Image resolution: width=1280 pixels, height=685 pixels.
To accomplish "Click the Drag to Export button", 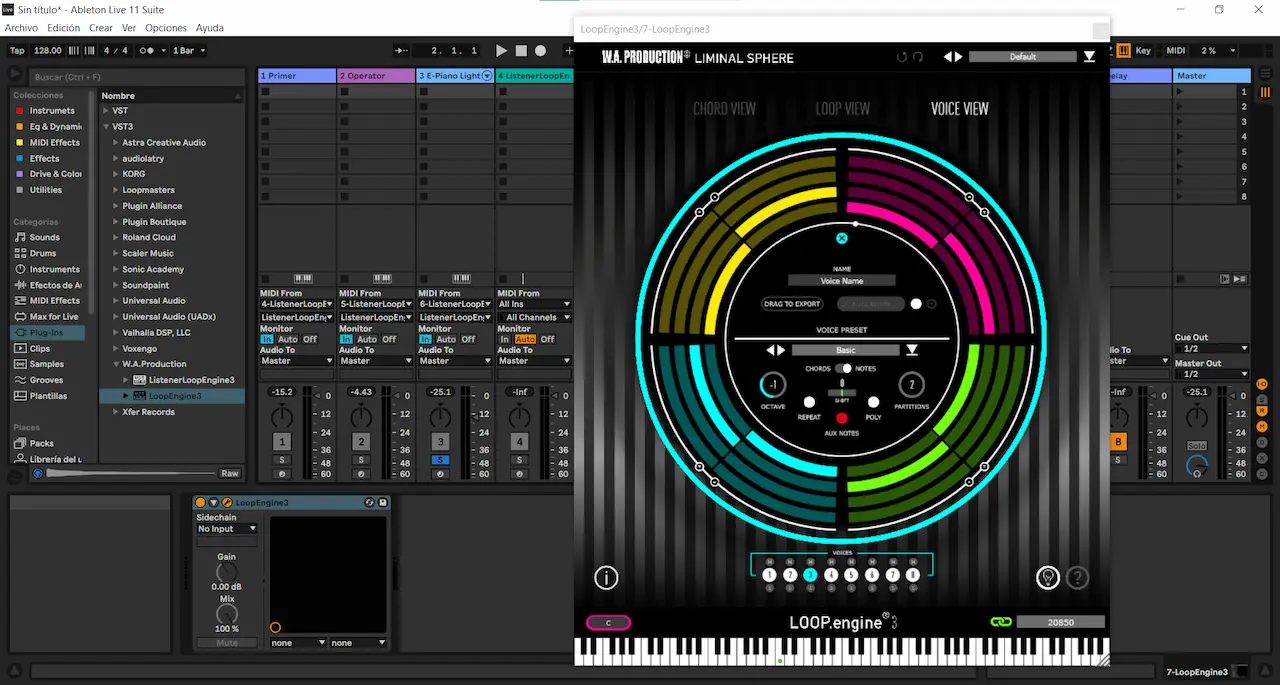I will click(793, 304).
